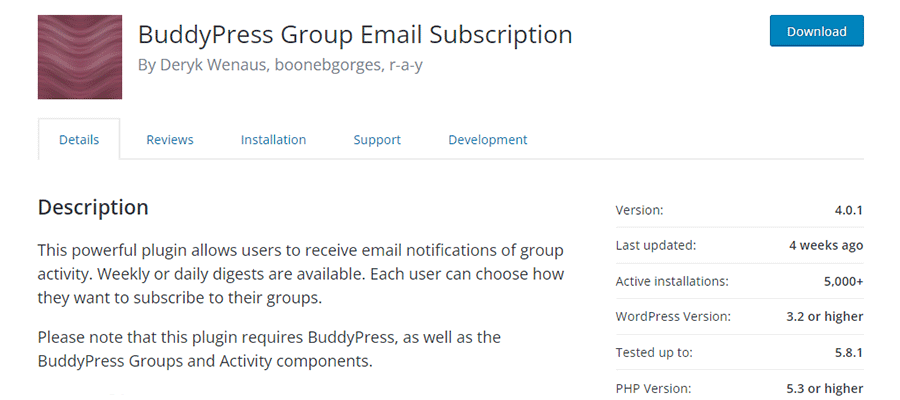Click the BuddyPress Group Email Subscription title
This screenshot has height=400, width=900.
[x=355, y=34]
